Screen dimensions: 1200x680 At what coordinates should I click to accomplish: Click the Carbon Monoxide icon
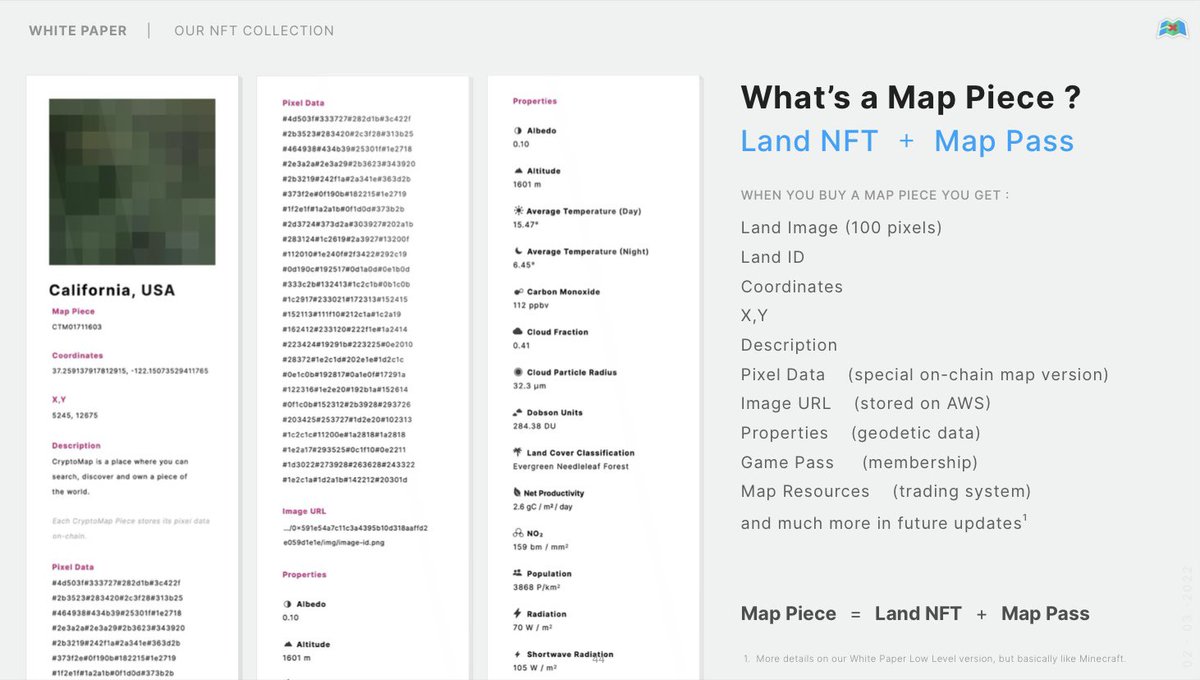click(517, 292)
